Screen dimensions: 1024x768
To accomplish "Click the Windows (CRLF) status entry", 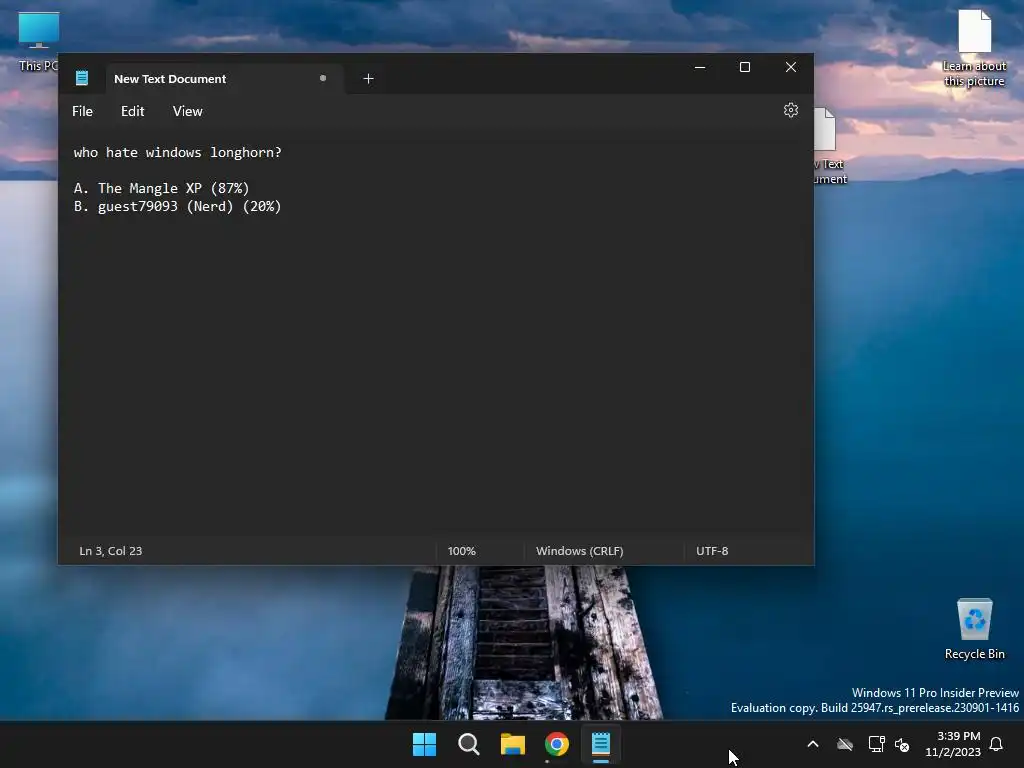I will (579, 551).
